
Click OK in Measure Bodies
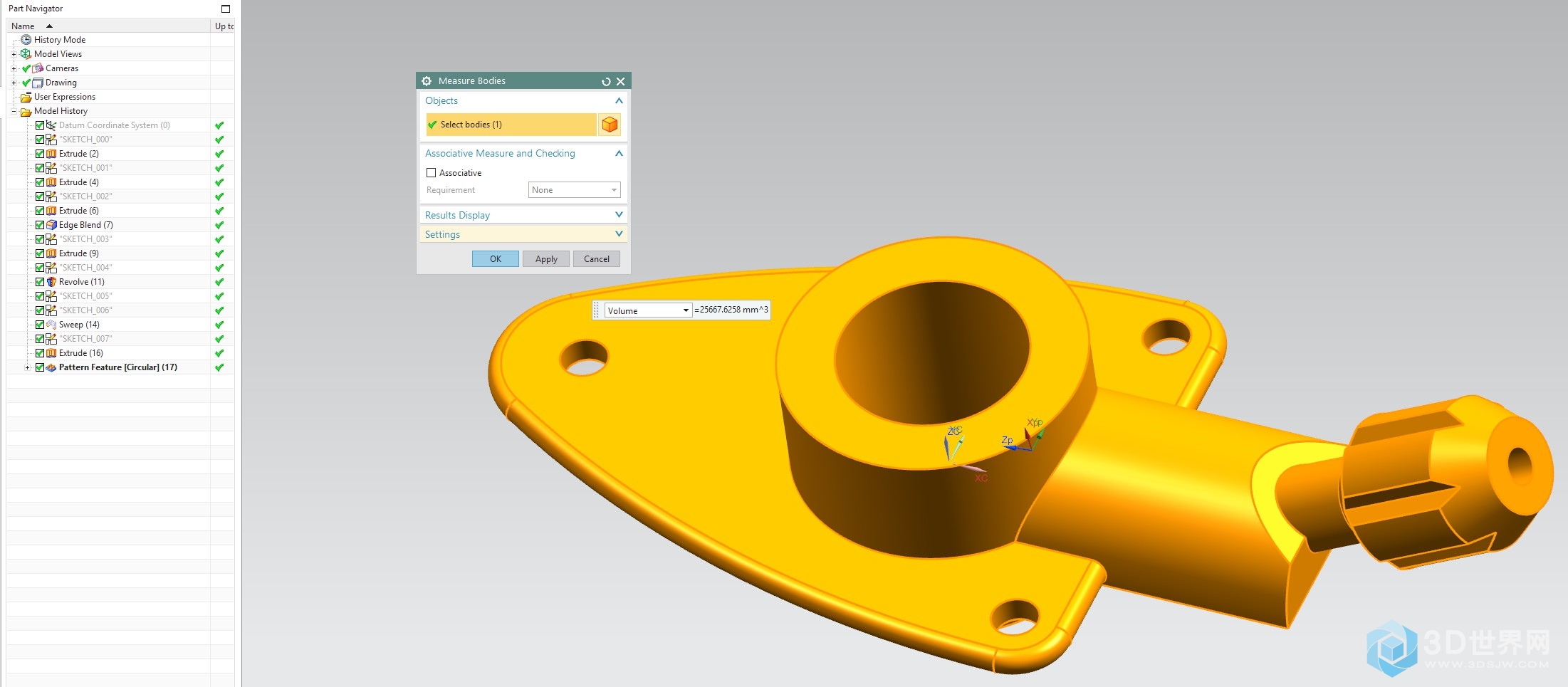point(496,259)
